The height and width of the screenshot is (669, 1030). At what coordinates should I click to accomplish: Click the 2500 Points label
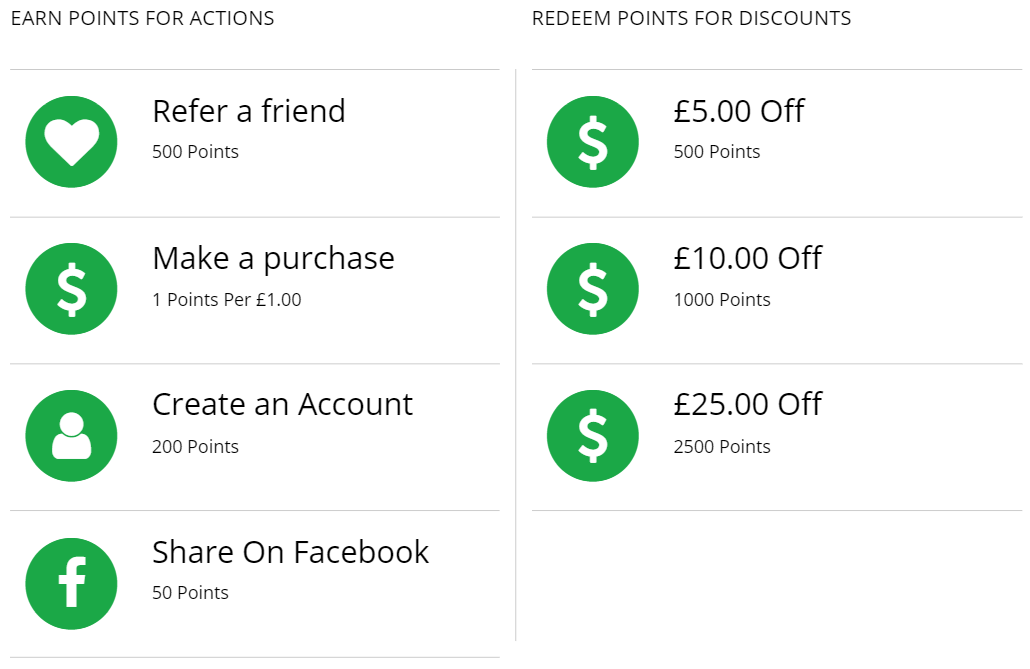pos(721,447)
